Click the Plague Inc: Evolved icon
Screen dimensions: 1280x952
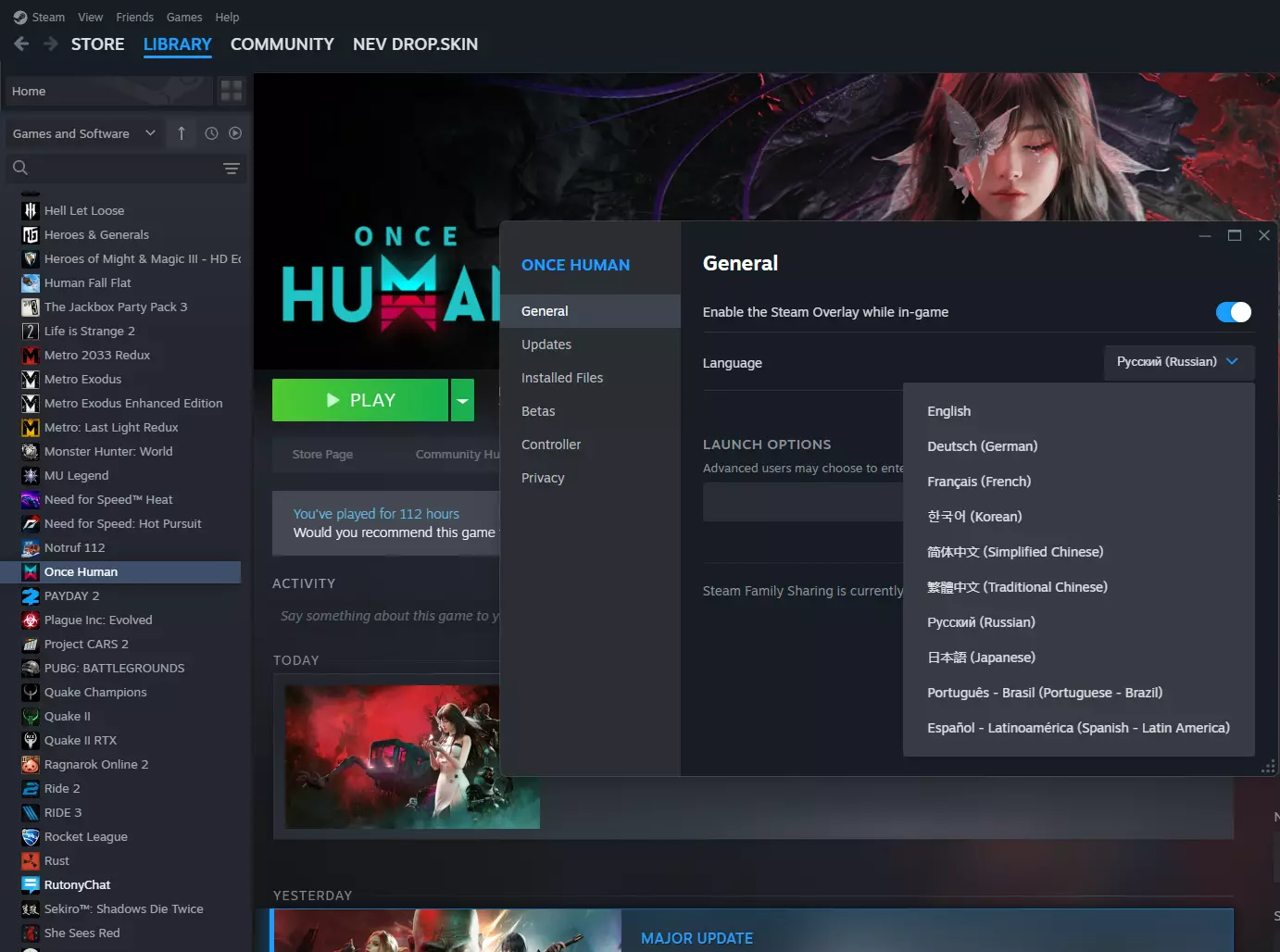coord(31,620)
